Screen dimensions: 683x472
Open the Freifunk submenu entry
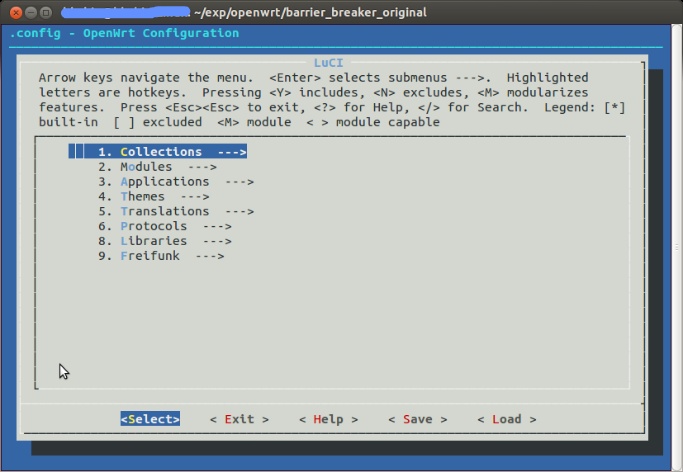tap(161, 256)
